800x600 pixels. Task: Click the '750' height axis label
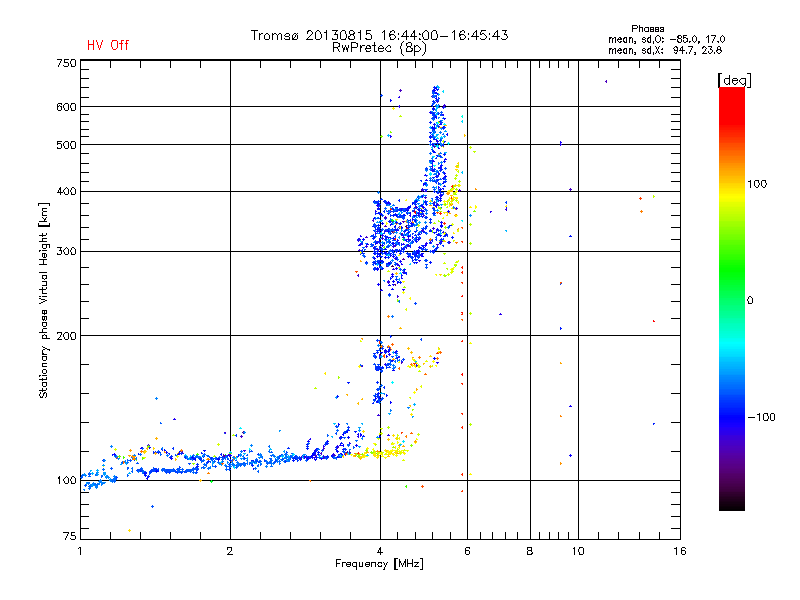click(66, 63)
